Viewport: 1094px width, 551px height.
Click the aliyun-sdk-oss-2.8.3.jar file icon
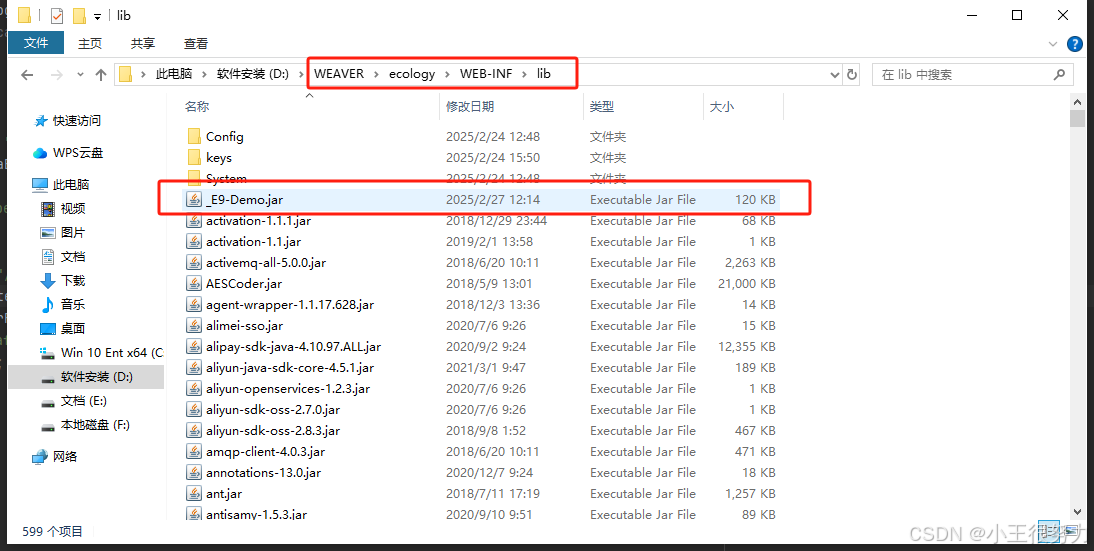(194, 430)
